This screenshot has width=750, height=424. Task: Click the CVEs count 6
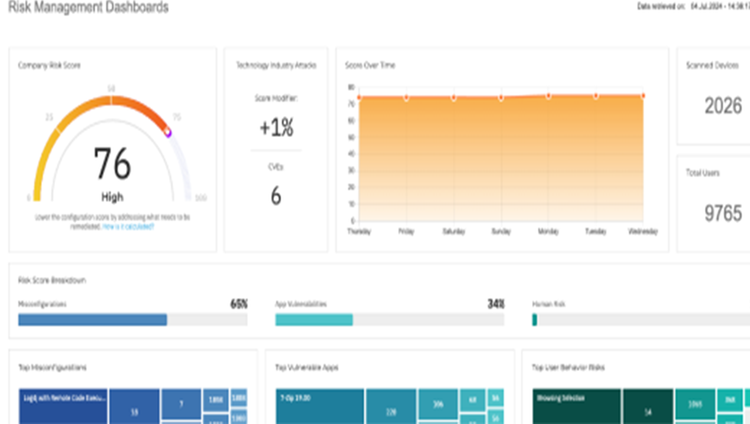pyautogui.click(x=276, y=196)
